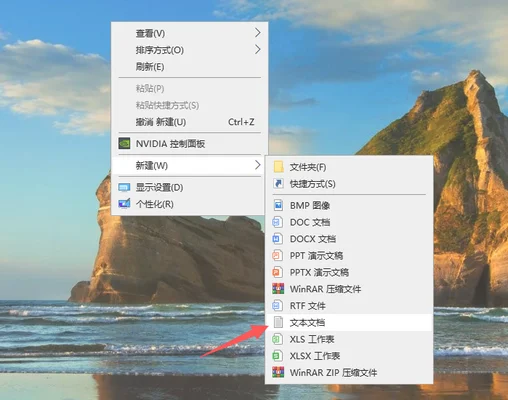The image size is (508, 400).
Task: Create a new RTF 文件
Action: tap(349, 305)
